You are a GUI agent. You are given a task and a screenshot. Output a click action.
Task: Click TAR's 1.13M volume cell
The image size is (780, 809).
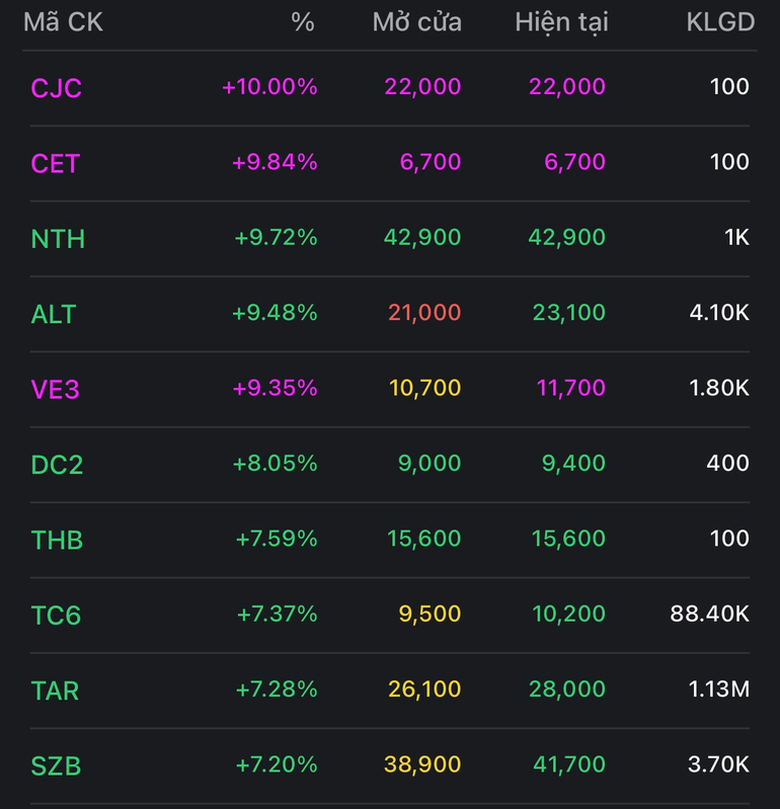(x=717, y=689)
